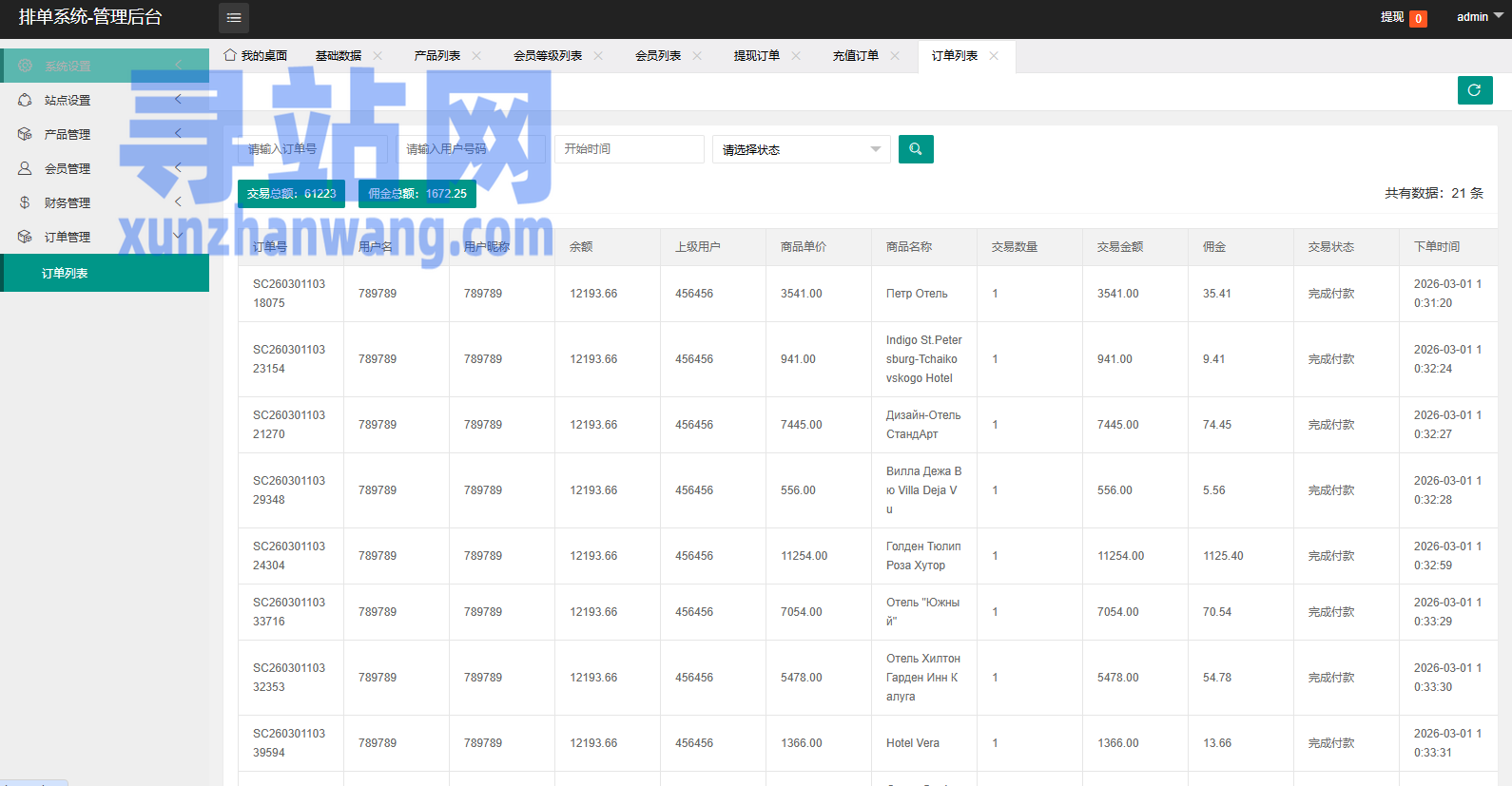Toggle the sidebar with the hamburger menu icon

[x=234, y=17]
